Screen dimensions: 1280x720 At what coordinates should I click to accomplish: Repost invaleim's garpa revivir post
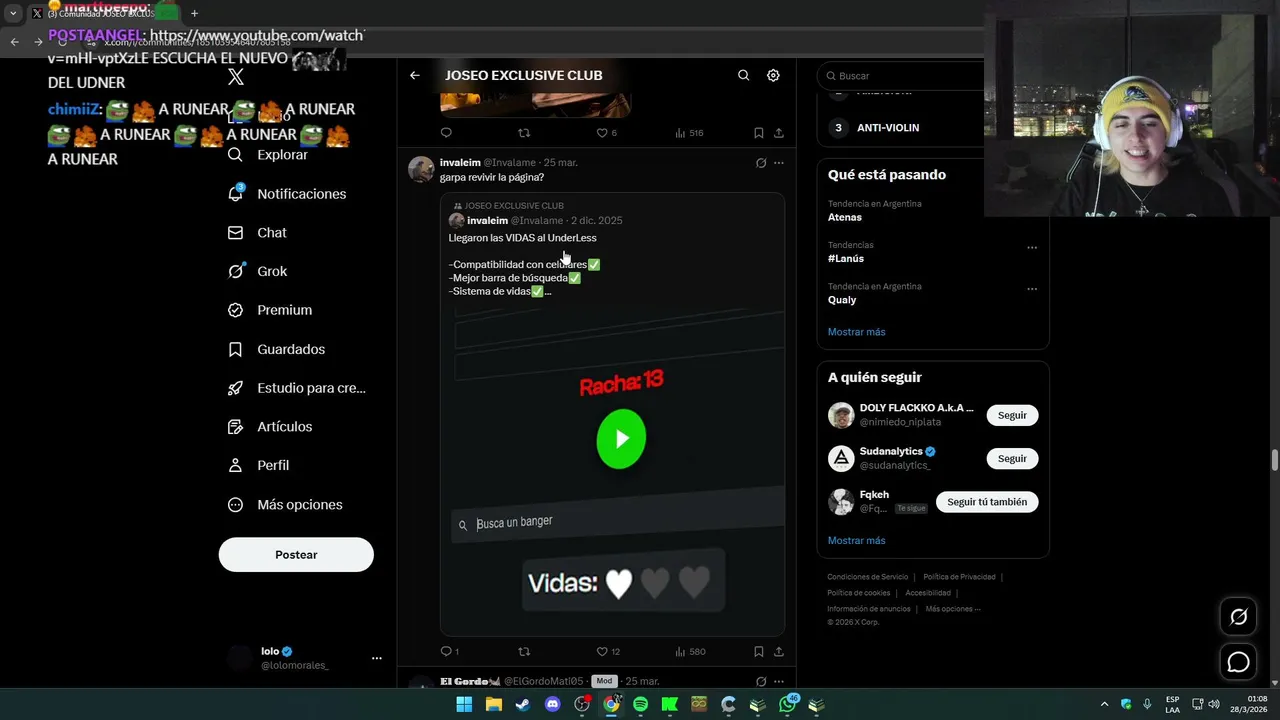524,652
